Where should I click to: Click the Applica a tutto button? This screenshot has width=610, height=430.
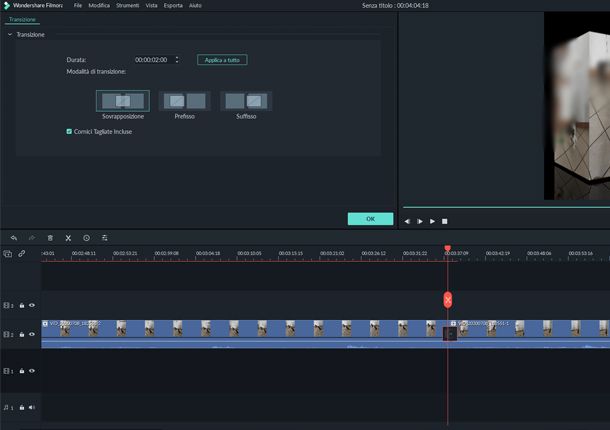pyautogui.click(x=222, y=60)
